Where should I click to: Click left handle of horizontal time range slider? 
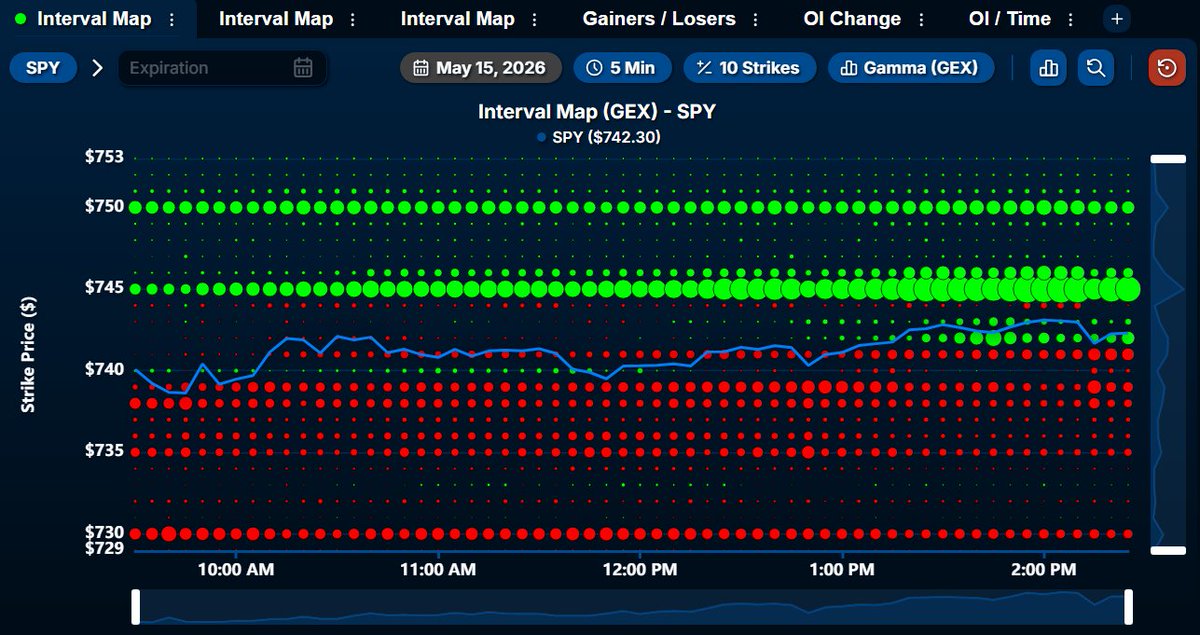click(x=136, y=607)
